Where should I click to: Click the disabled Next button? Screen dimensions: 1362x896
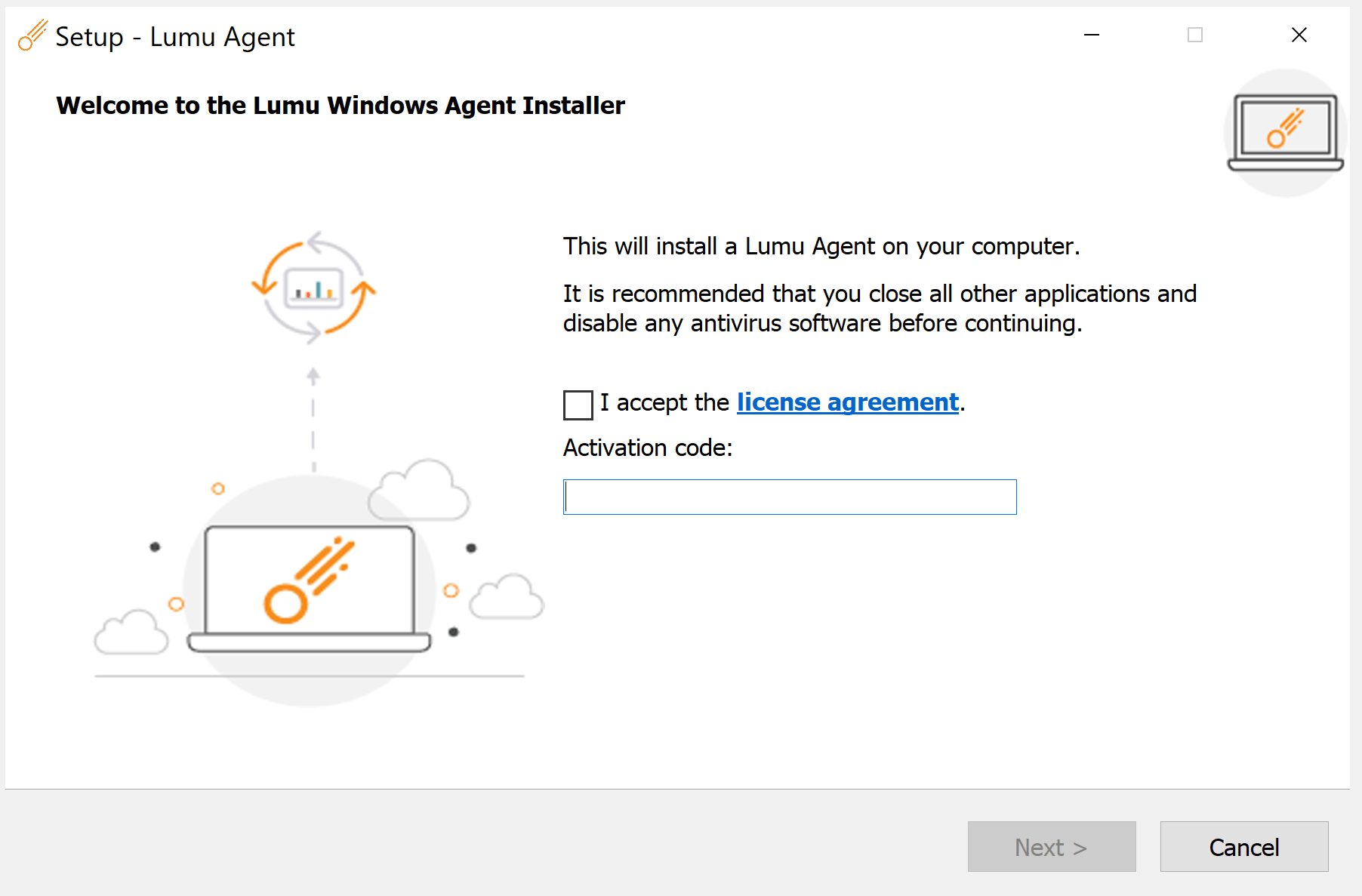click(x=1051, y=846)
